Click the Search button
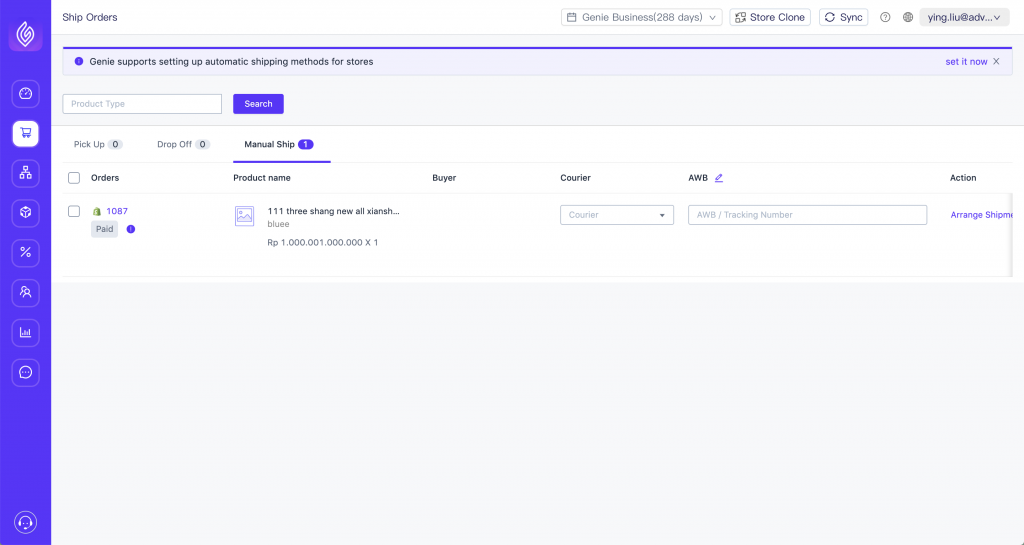 pyautogui.click(x=258, y=104)
